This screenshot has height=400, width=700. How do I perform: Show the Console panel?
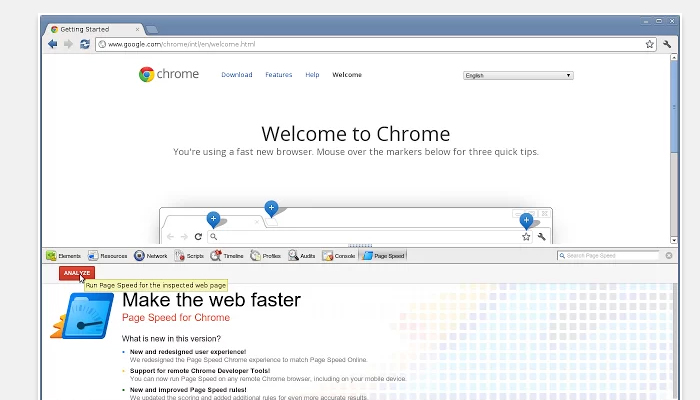(339, 256)
